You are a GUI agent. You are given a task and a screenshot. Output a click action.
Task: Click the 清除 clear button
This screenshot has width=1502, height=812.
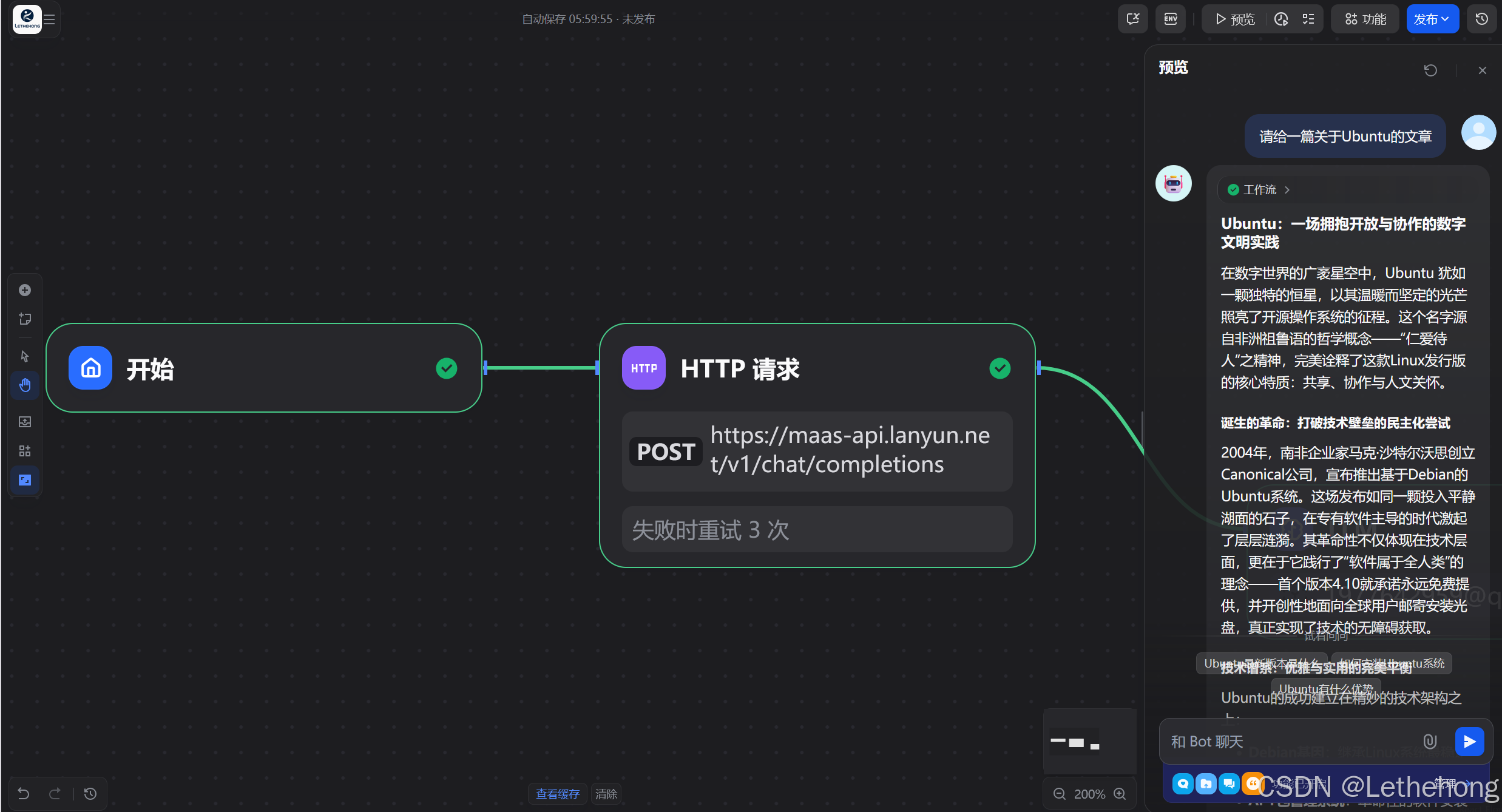tap(606, 794)
